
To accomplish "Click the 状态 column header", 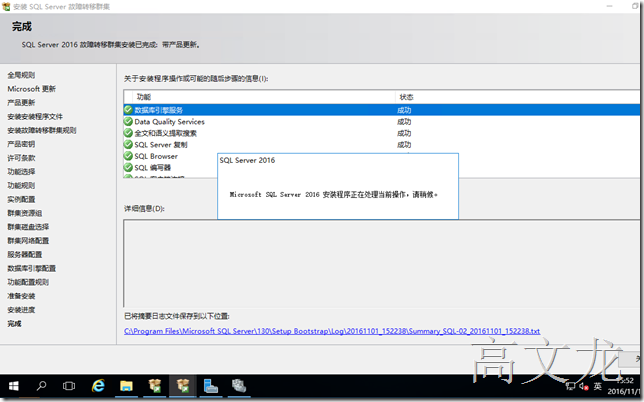I will tap(518, 97).
